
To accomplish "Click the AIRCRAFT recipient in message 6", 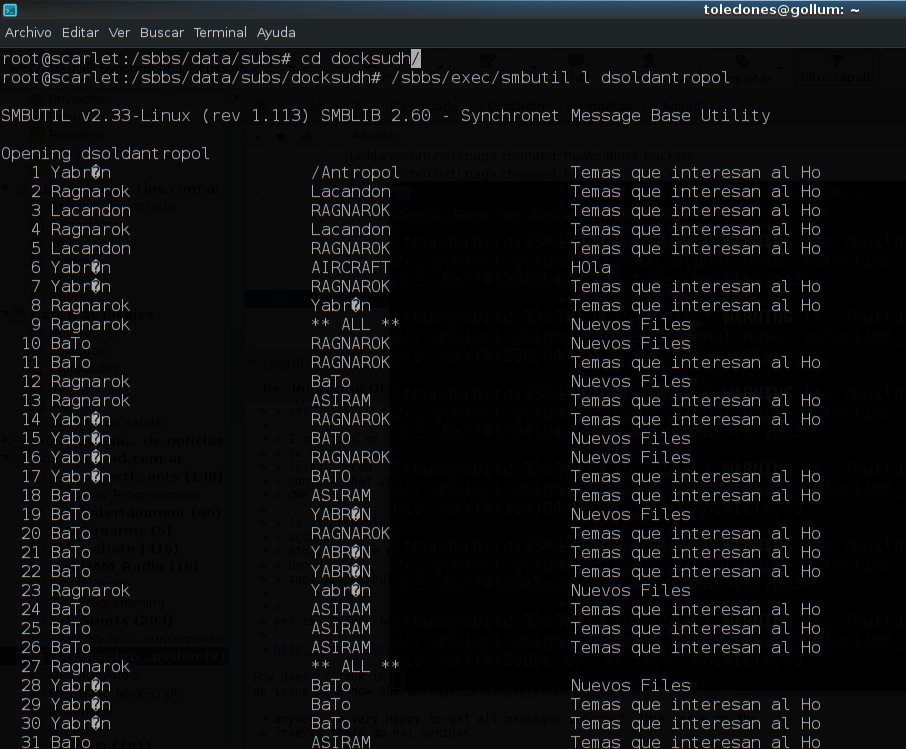I will (350, 267).
